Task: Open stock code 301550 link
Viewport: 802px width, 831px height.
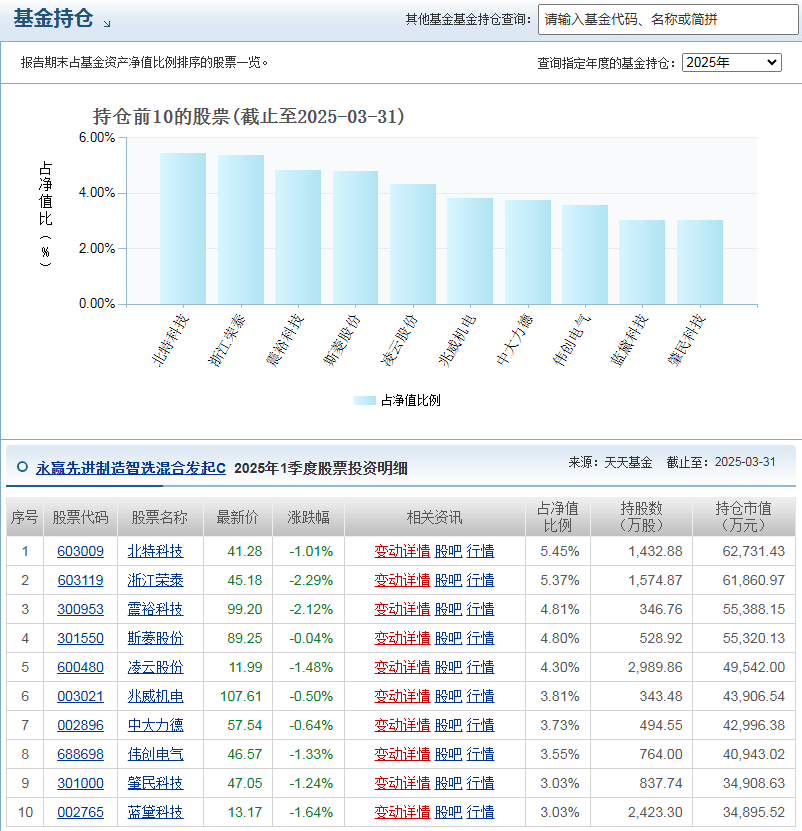Action: (81, 638)
